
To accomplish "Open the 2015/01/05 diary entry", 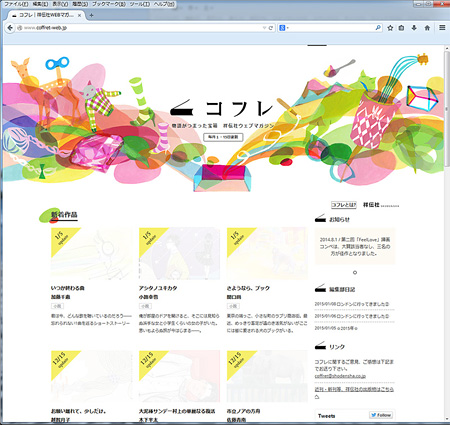I will 336,328.
